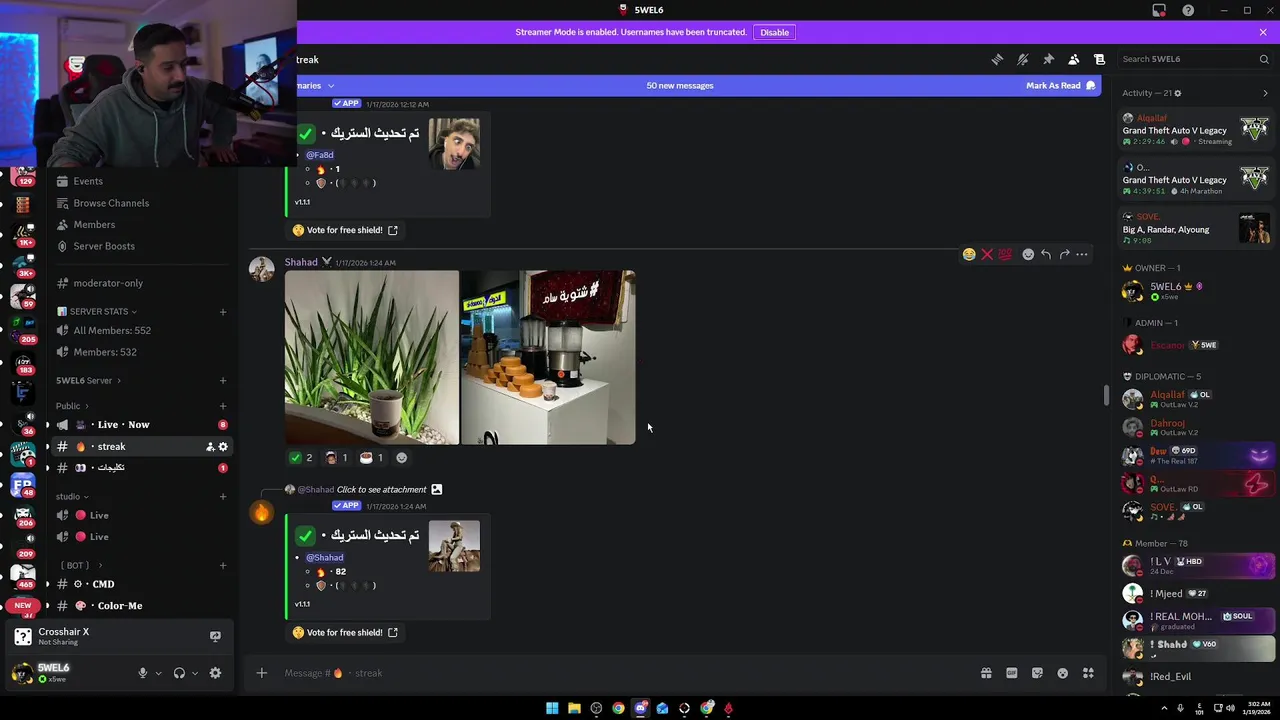
Task: Toggle the member list icon
Action: point(1073,59)
